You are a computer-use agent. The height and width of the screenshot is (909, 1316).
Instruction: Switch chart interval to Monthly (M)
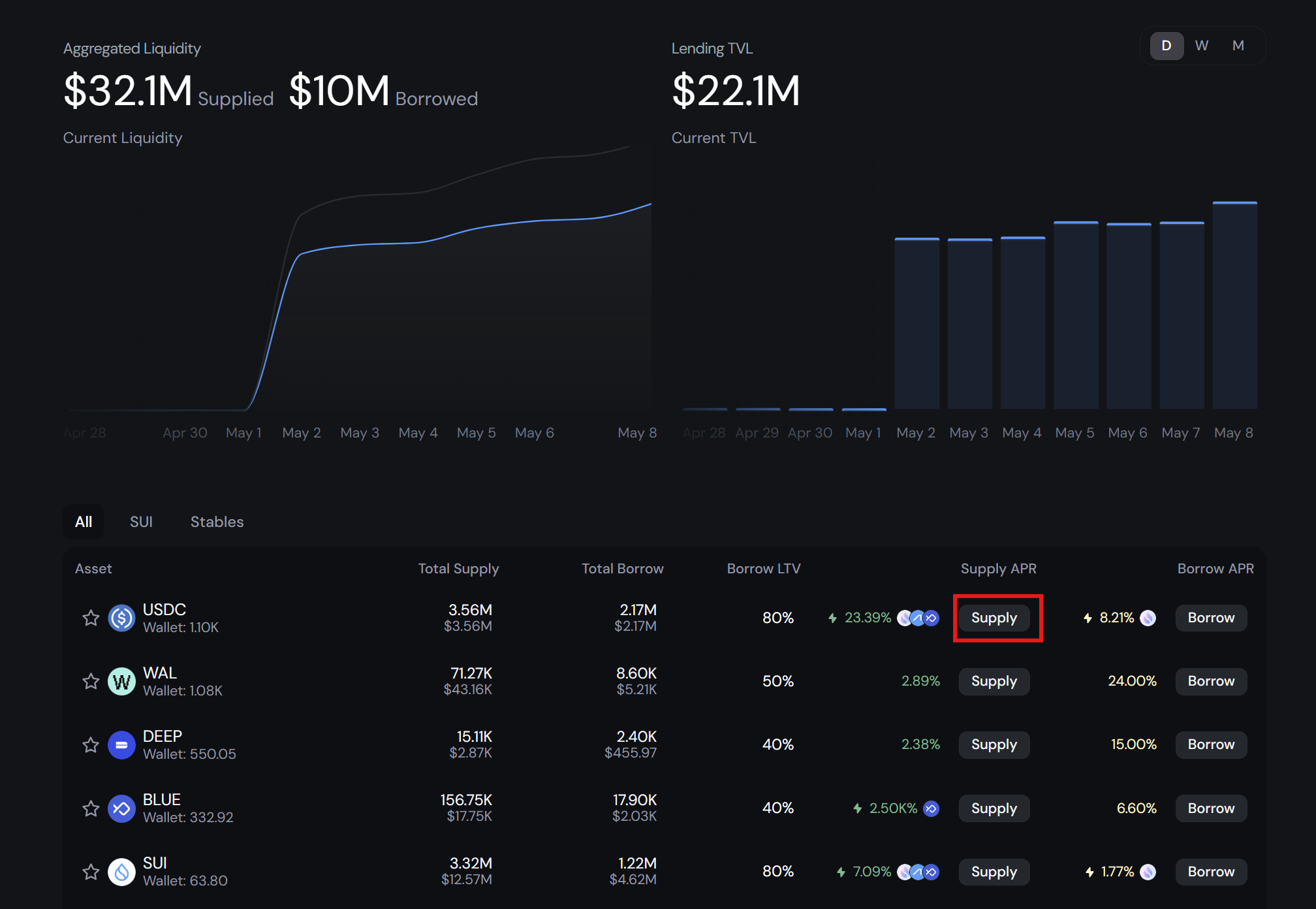point(1238,46)
